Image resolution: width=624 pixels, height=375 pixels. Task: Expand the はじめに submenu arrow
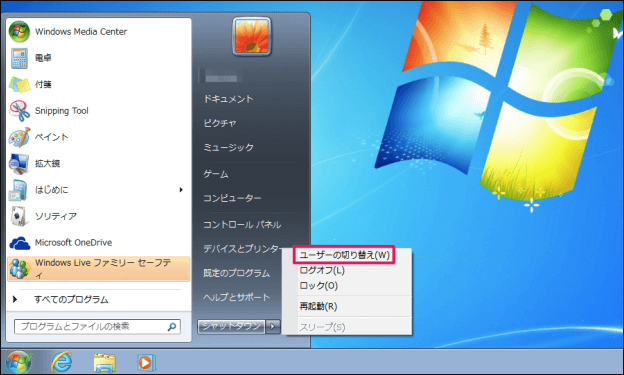tap(181, 190)
